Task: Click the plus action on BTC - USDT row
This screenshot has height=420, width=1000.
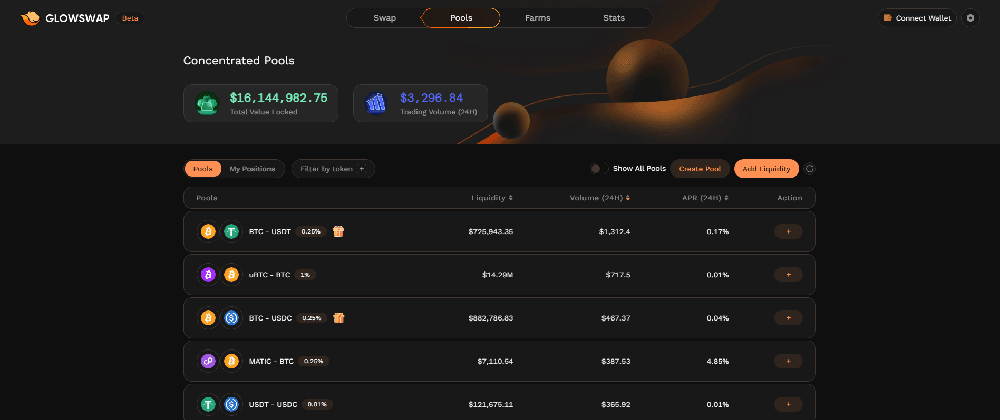Action: [x=788, y=231]
